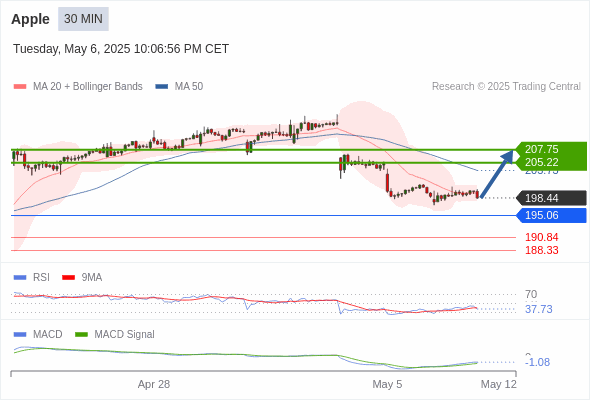
Task: Click the RSI legend blue marker
Action: 20,278
